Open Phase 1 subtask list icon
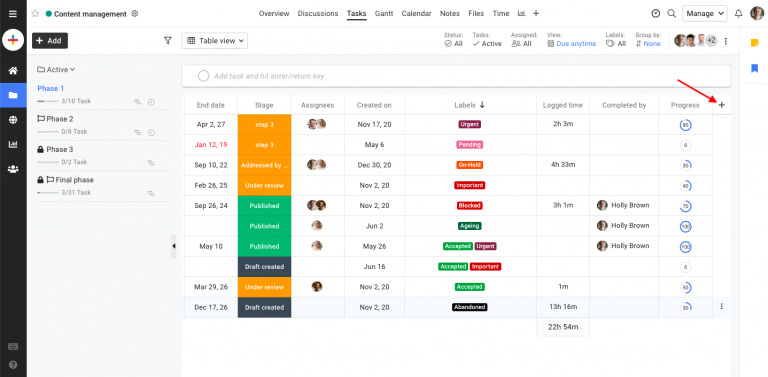The image size is (768, 377). coord(138,102)
